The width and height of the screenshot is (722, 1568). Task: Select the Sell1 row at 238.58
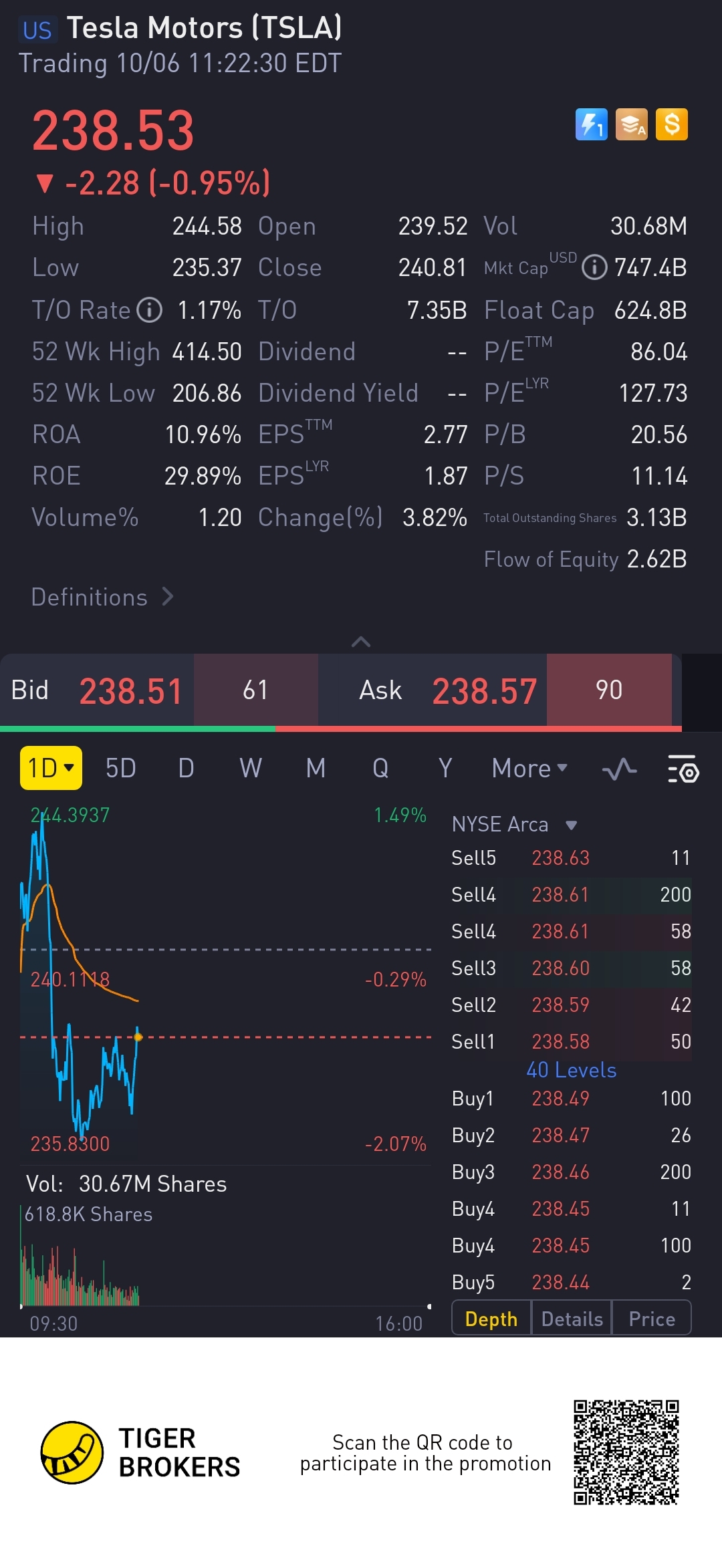click(x=572, y=1041)
